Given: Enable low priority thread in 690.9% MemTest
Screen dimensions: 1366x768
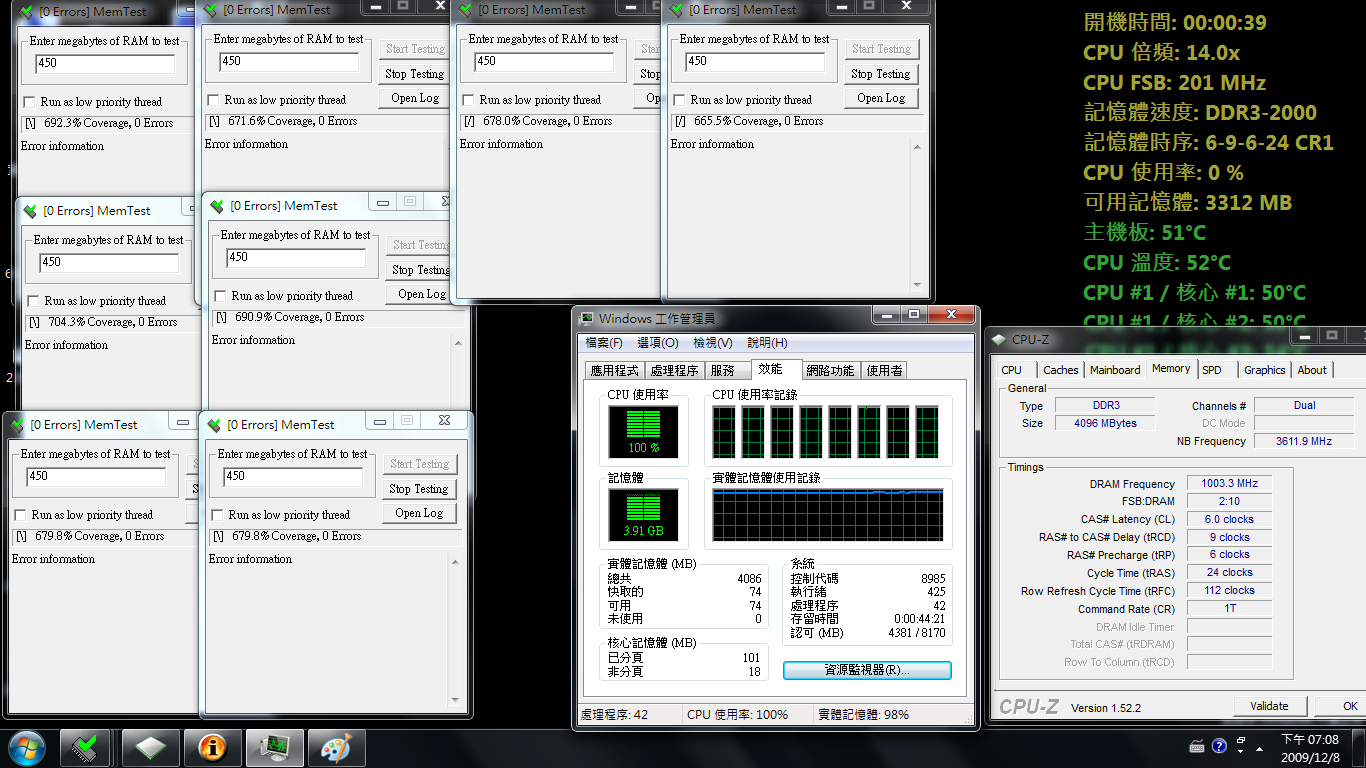Looking at the screenshot, I should pos(220,296).
